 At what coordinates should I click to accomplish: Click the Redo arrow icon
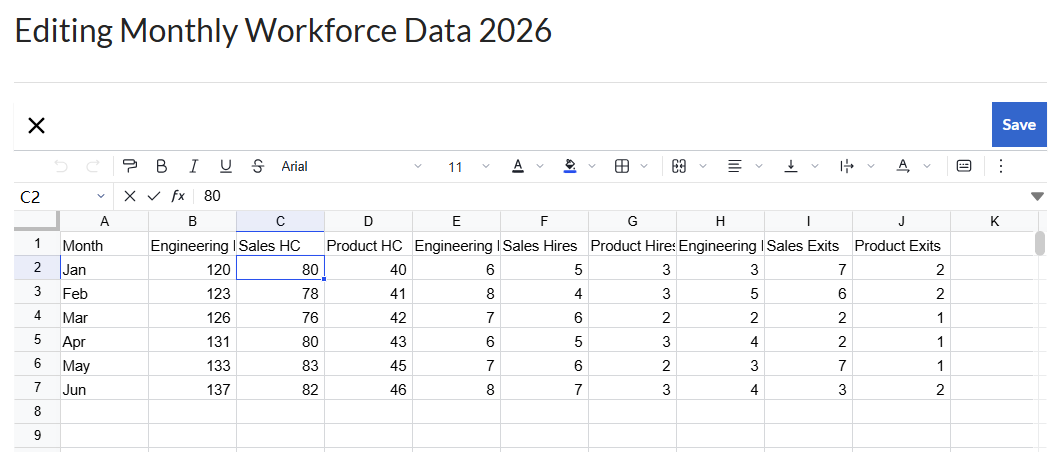[94, 166]
